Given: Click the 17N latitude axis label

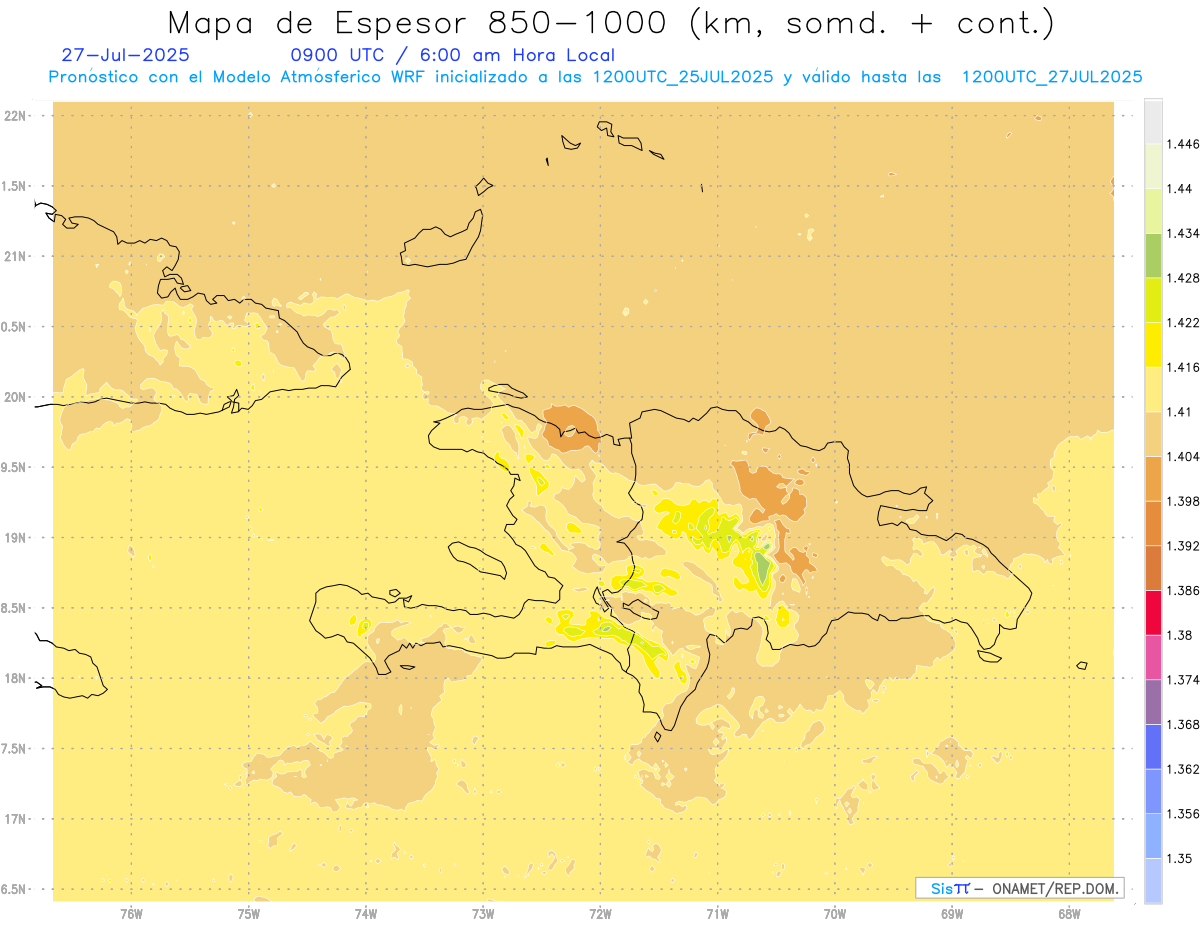Looking at the screenshot, I should 17,819.
